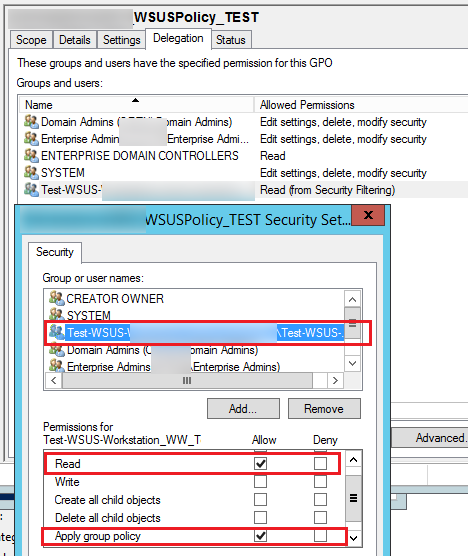Screen dimensions: 468x556
Task: Click the Remove button
Action: click(324, 408)
